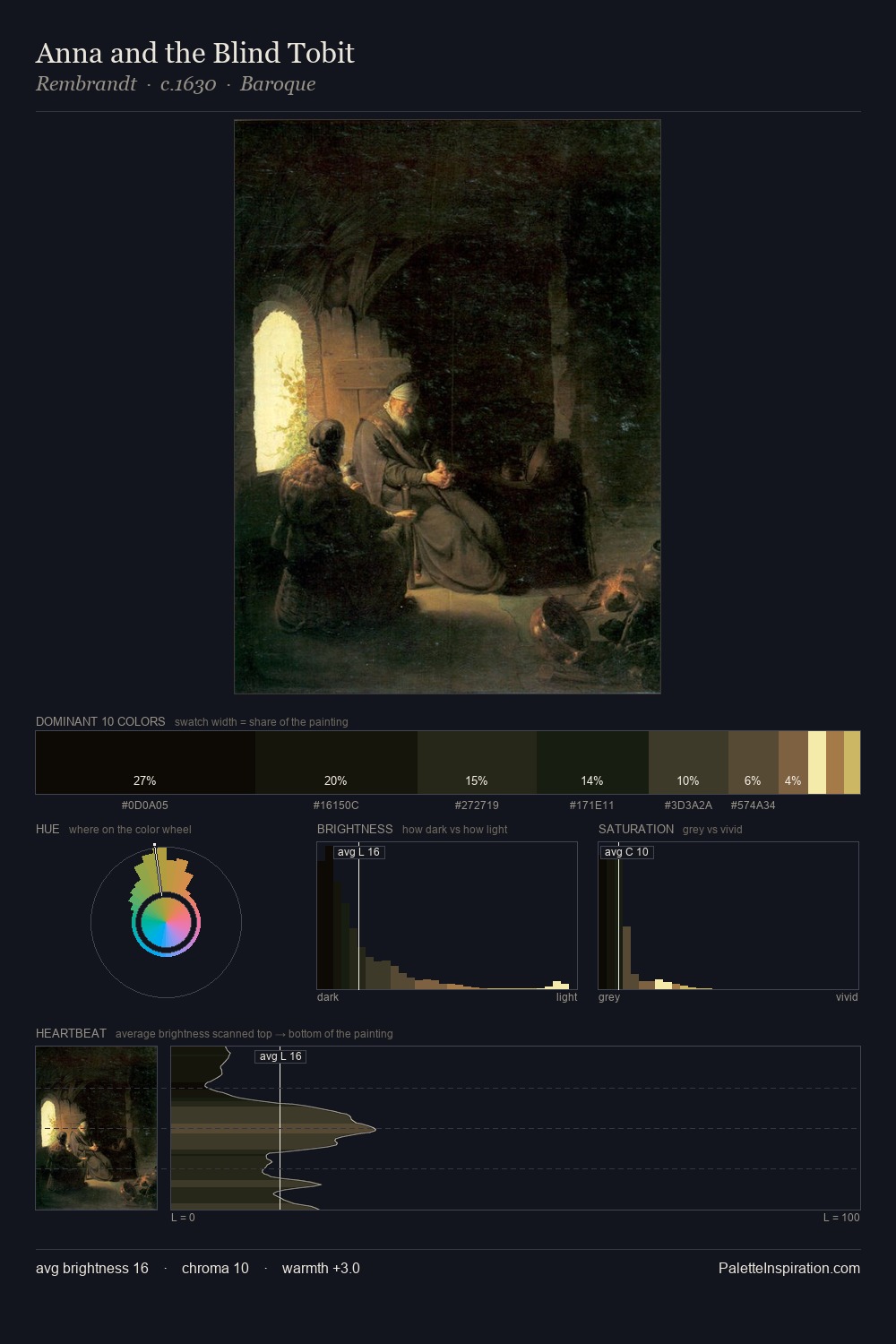Click the 'avg L 16' label in Brightness chart
This screenshot has width=896, height=1344.
pos(359,852)
